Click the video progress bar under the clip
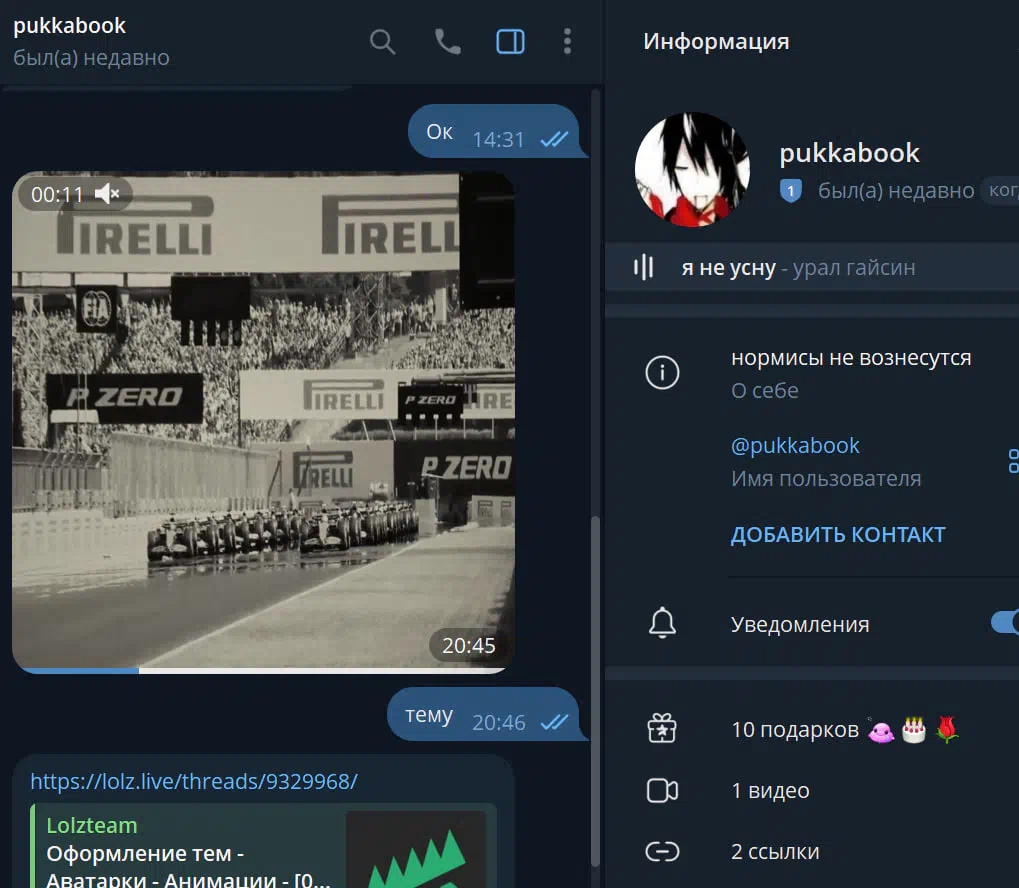The image size is (1019, 888). tap(263, 670)
